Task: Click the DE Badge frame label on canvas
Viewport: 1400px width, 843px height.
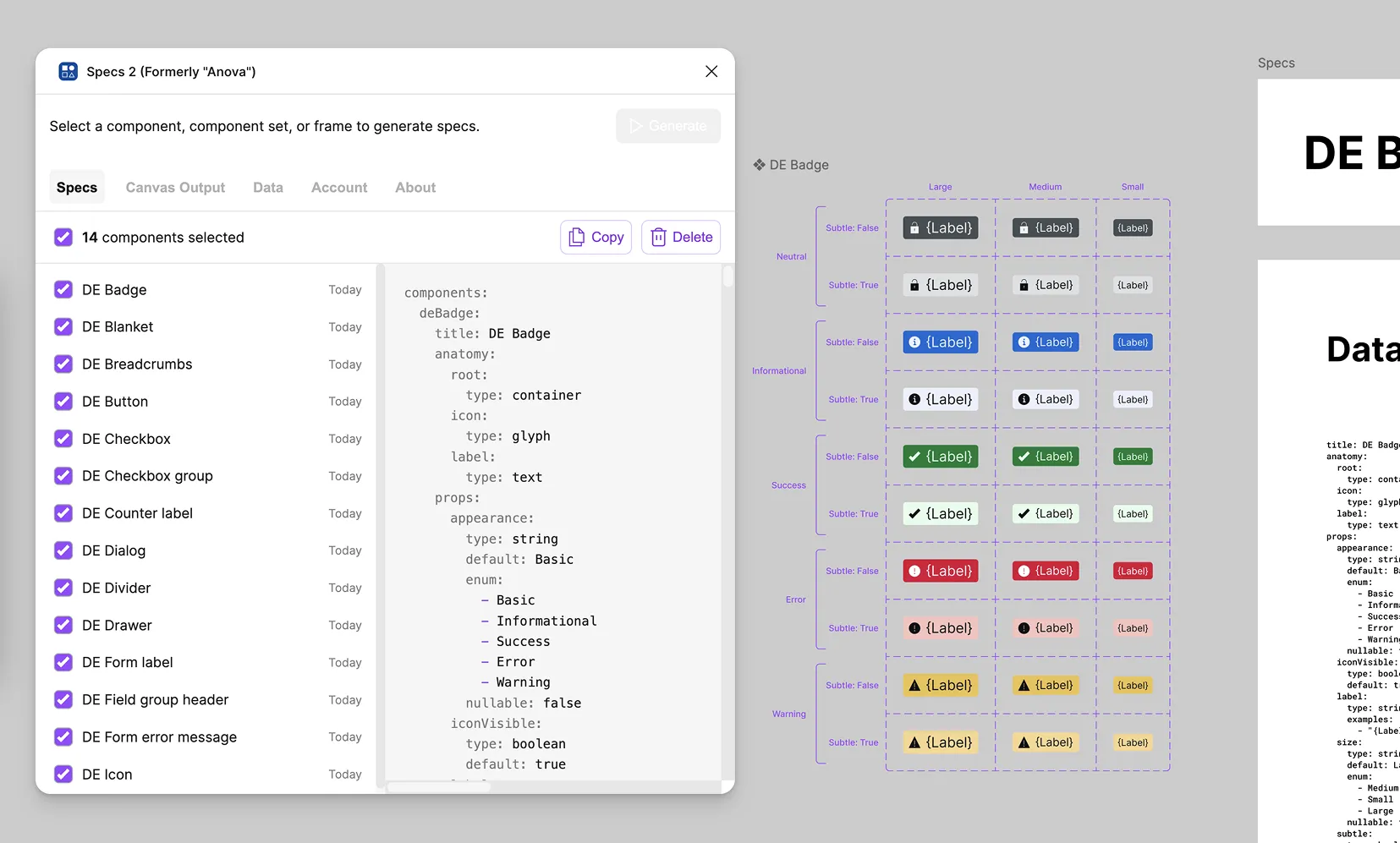Action: coord(799,165)
